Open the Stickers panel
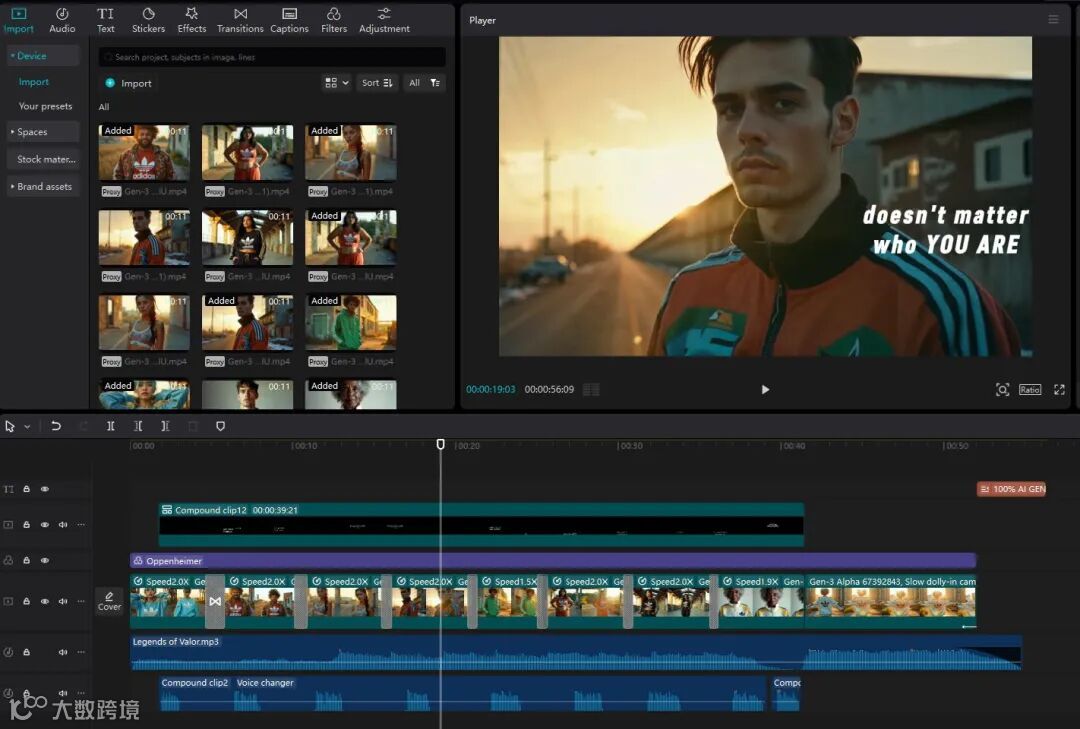 (x=148, y=19)
